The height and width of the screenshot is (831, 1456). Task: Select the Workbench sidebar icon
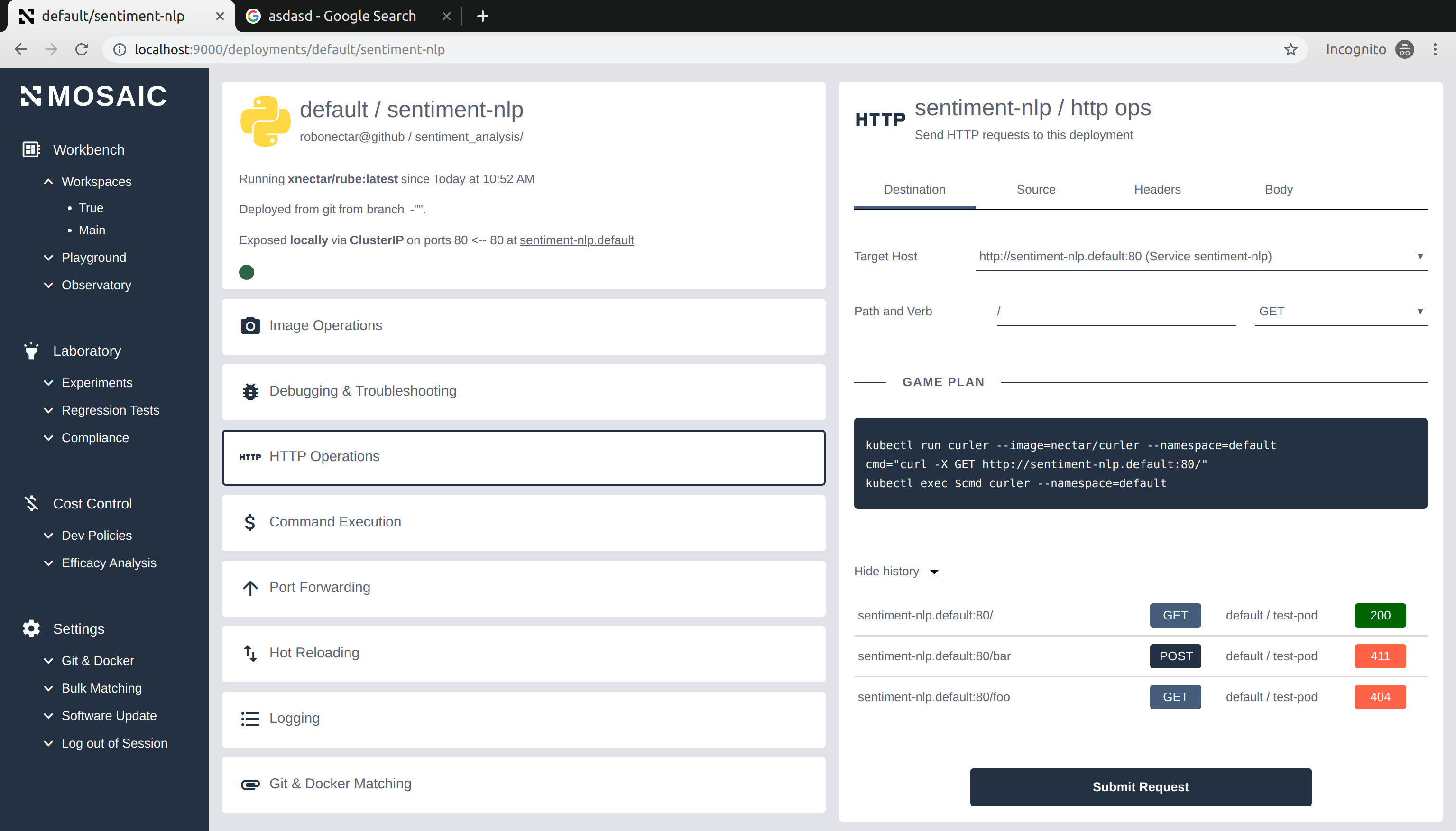tap(31, 149)
